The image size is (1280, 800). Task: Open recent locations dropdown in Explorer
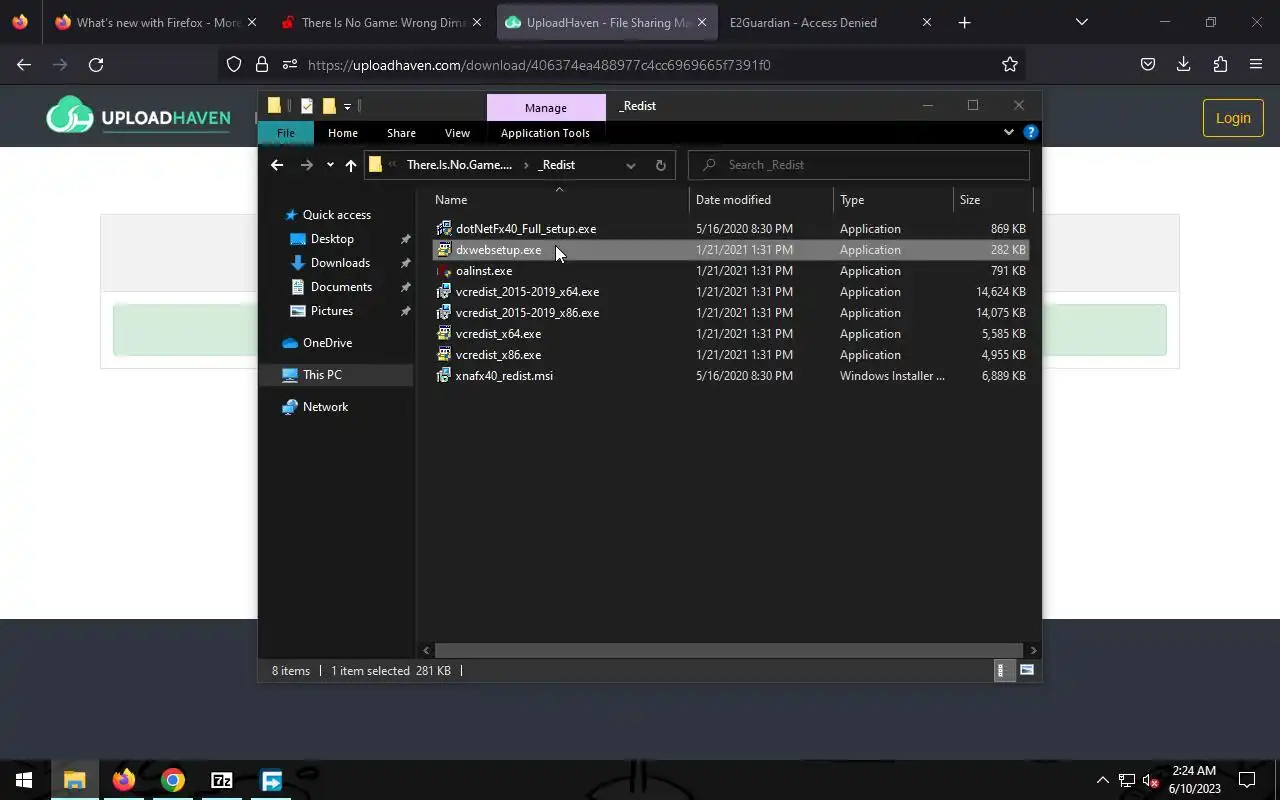pos(330,165)
